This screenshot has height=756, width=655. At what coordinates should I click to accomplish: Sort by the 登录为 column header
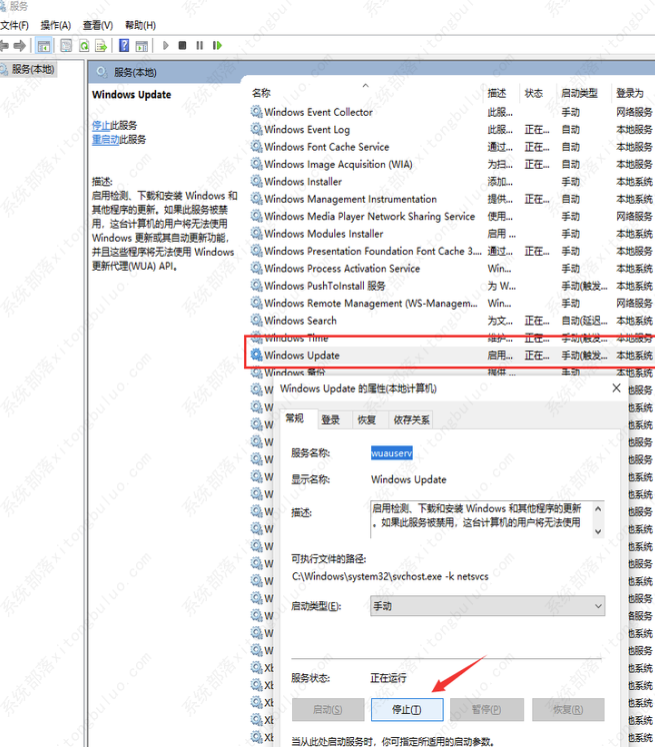point(630,93)
